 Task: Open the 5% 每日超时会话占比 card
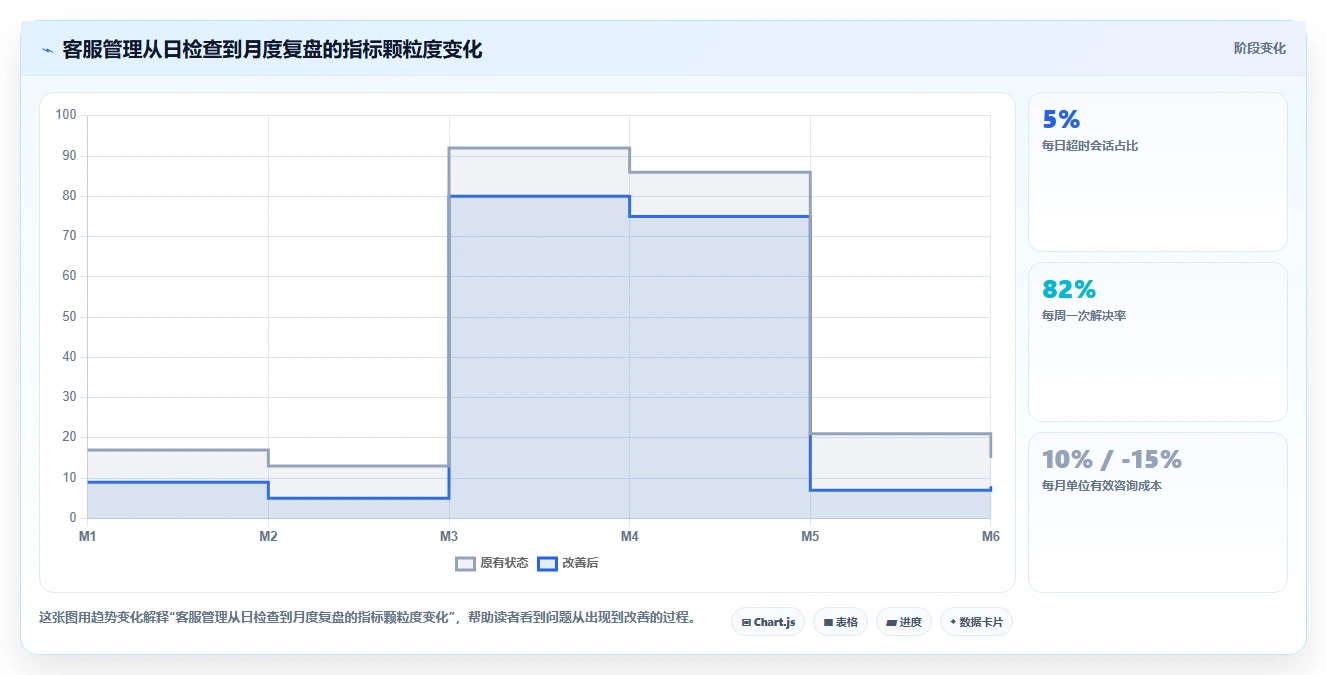pyautogui.click(x=1157, y=172)
